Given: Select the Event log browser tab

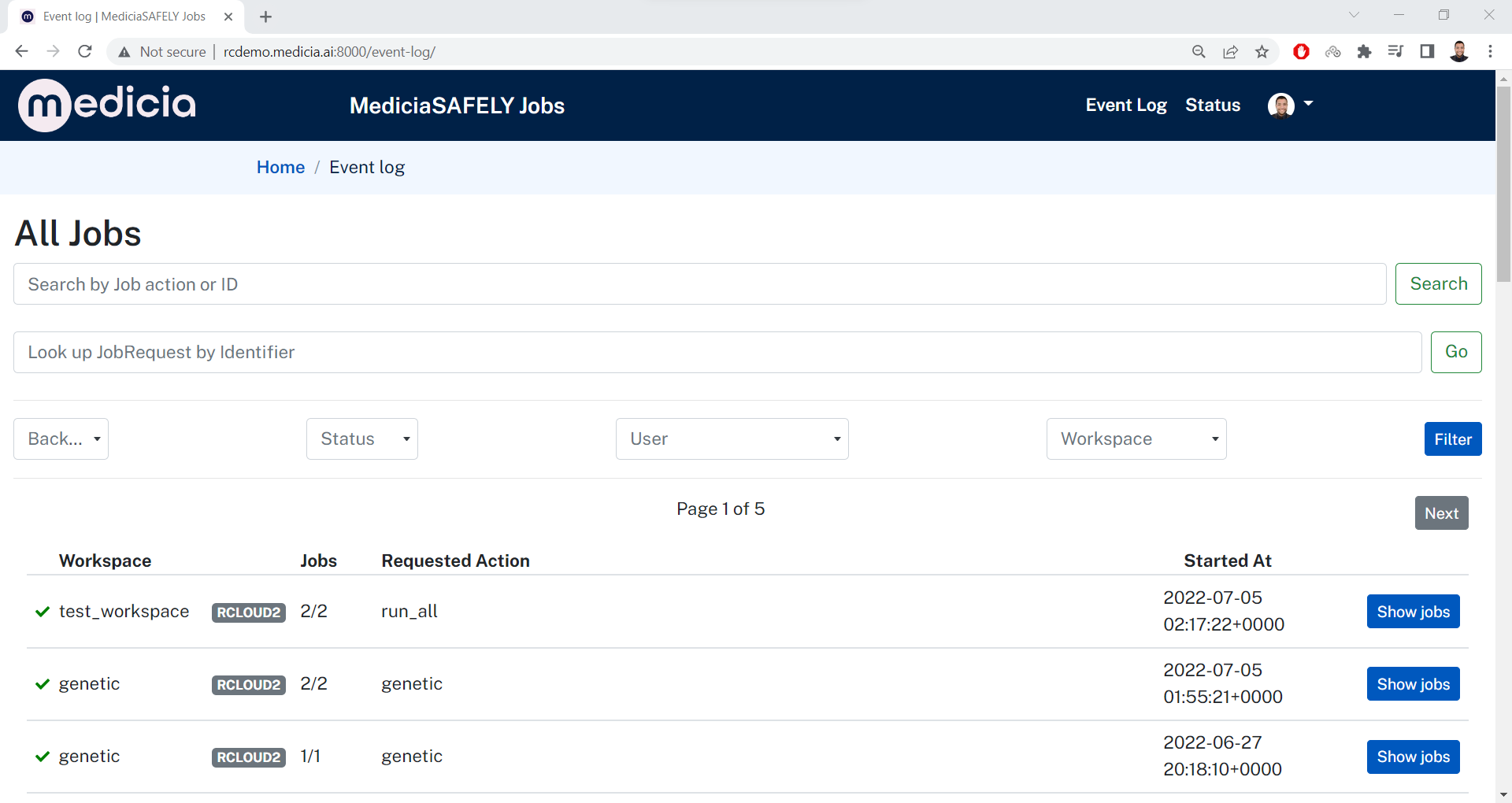Looking at the screenshot, I should (x=126, y=17).
